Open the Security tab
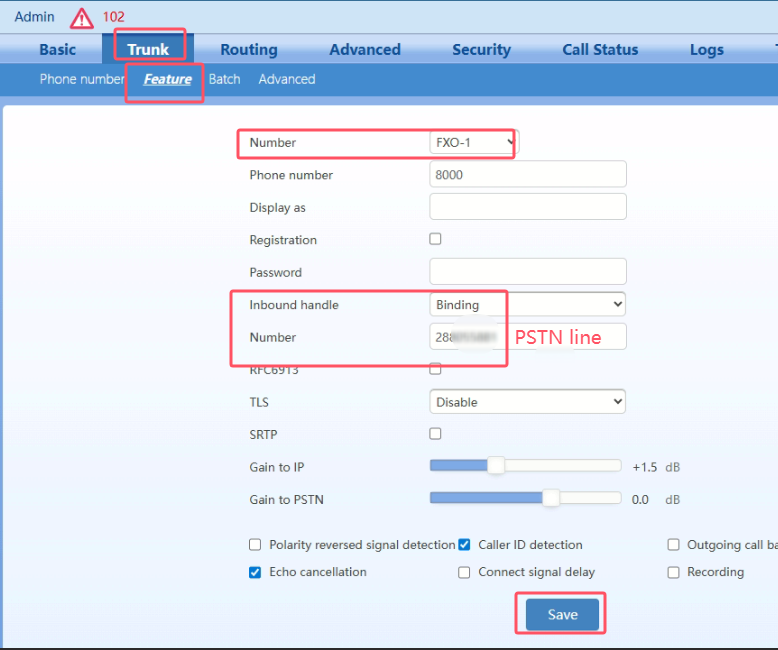This screenshot has height=650, width=778. 481,49
